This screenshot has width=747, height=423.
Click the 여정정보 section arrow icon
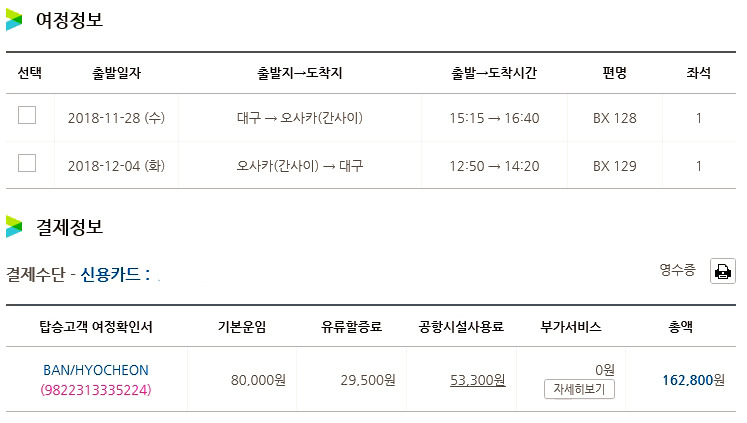tap(14, 20)
